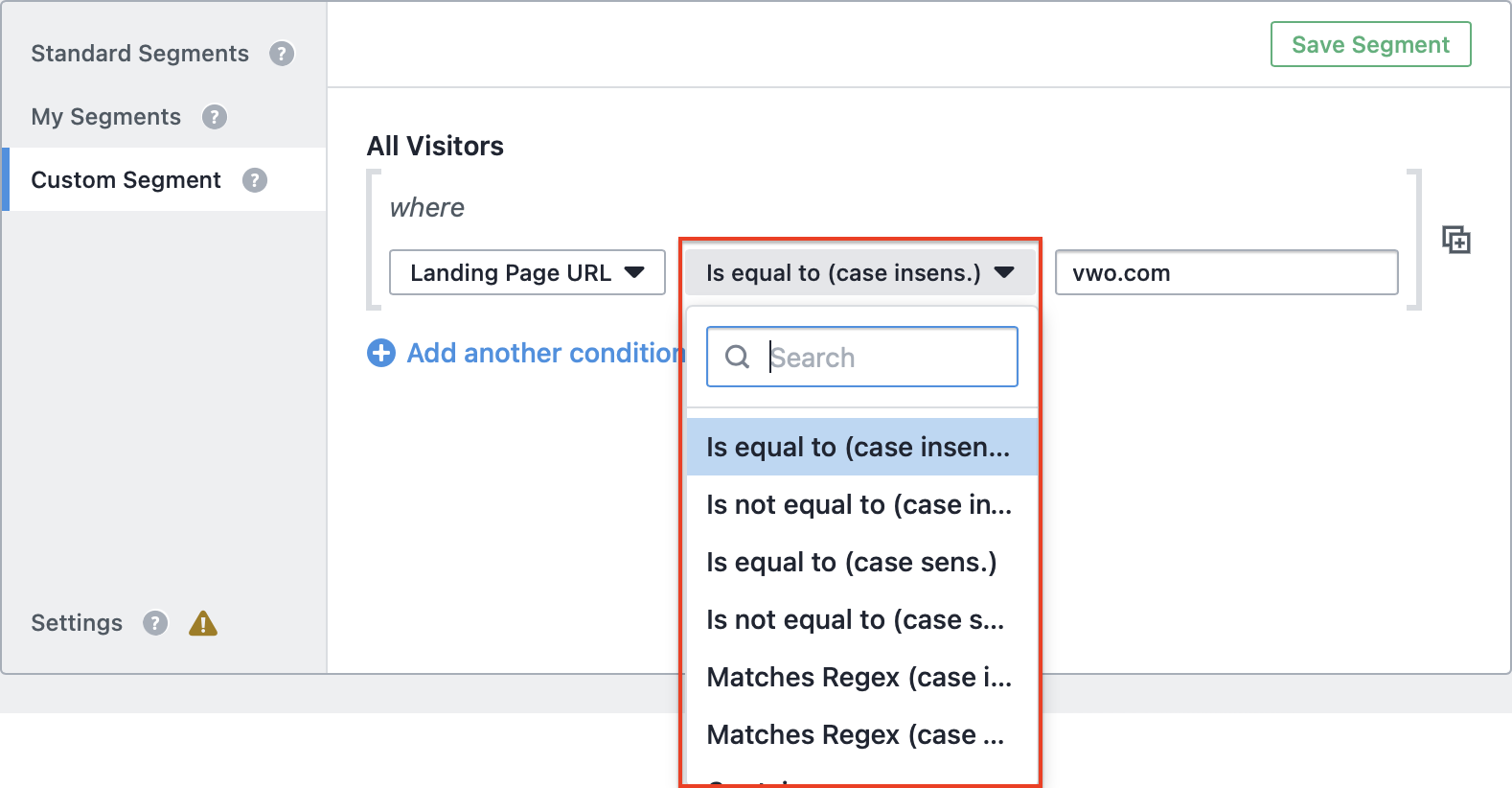Select the Custom Segment tab
1512x788 pixels.
click(x=126, y=180)
